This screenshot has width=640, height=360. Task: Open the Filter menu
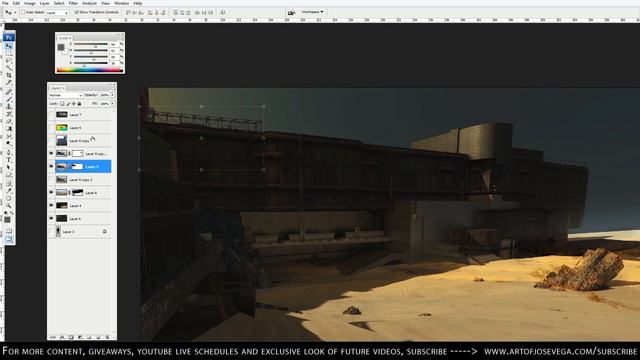73,3
